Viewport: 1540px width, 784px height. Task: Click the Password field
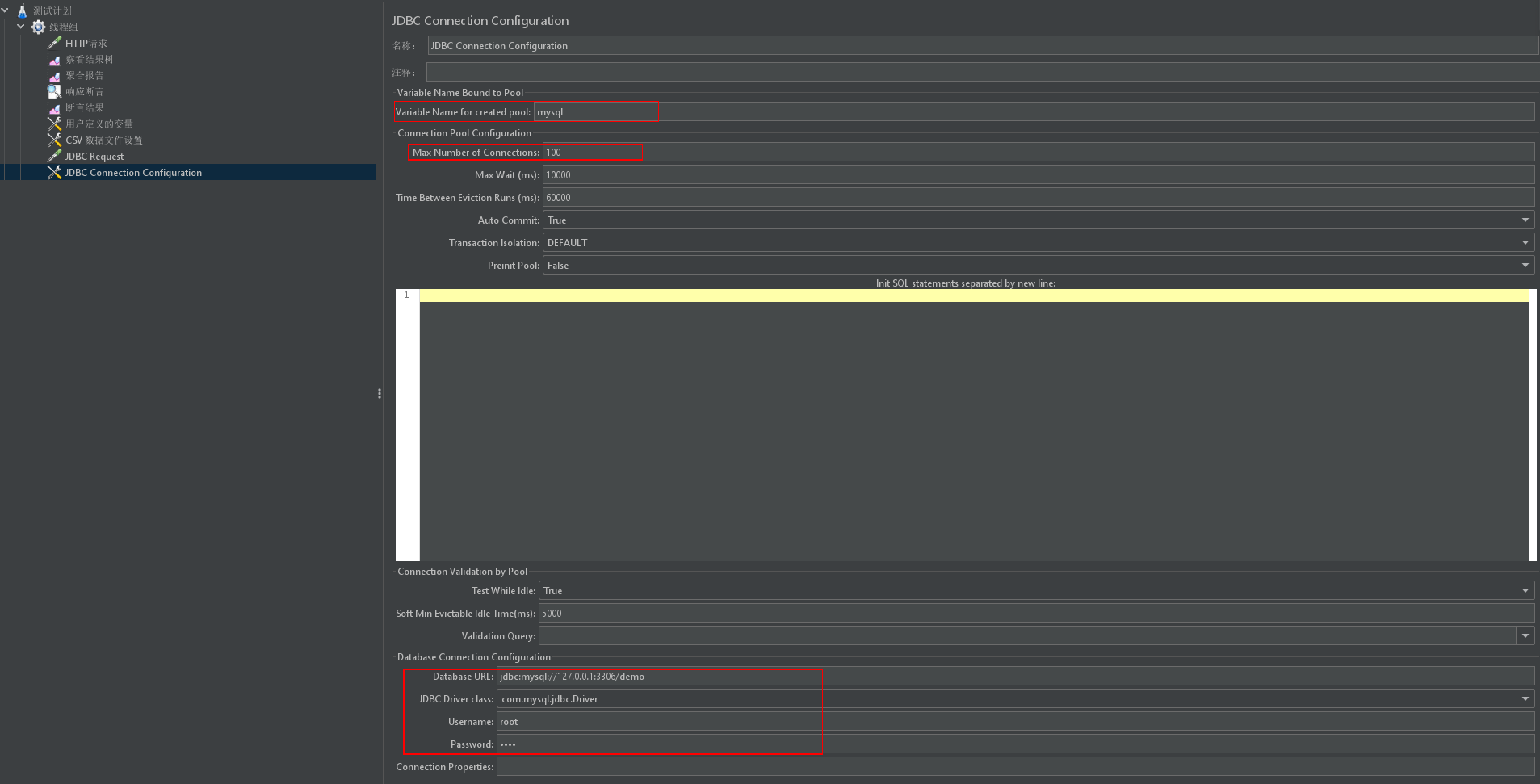pyautogui.click(x=1015, y=744)
